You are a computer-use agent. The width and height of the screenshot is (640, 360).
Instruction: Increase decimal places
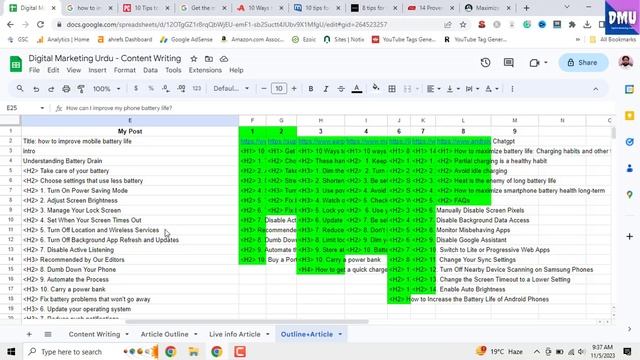tap(182, 89)
